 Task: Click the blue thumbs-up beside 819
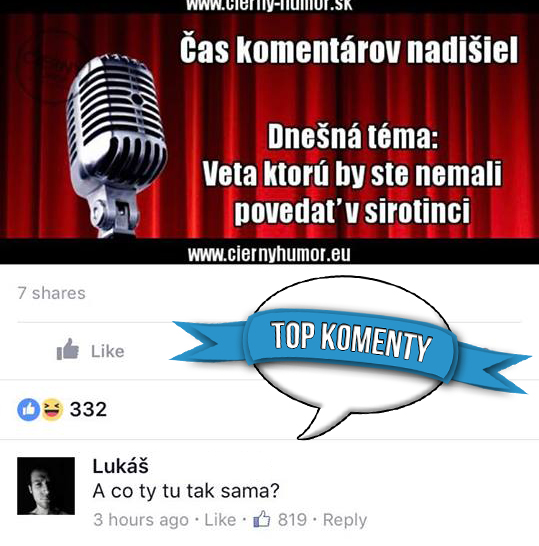pos(262,519)
